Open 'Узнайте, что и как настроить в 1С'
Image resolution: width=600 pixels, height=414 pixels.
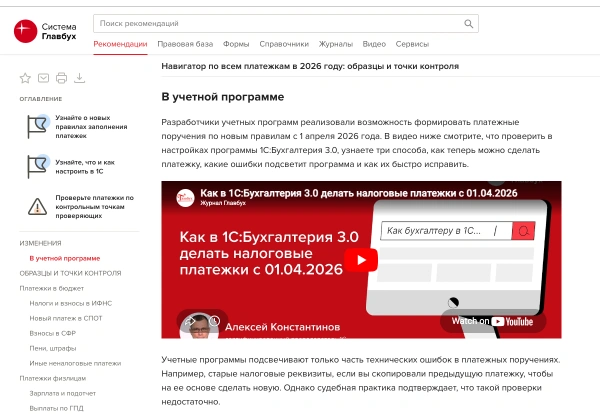85,167
